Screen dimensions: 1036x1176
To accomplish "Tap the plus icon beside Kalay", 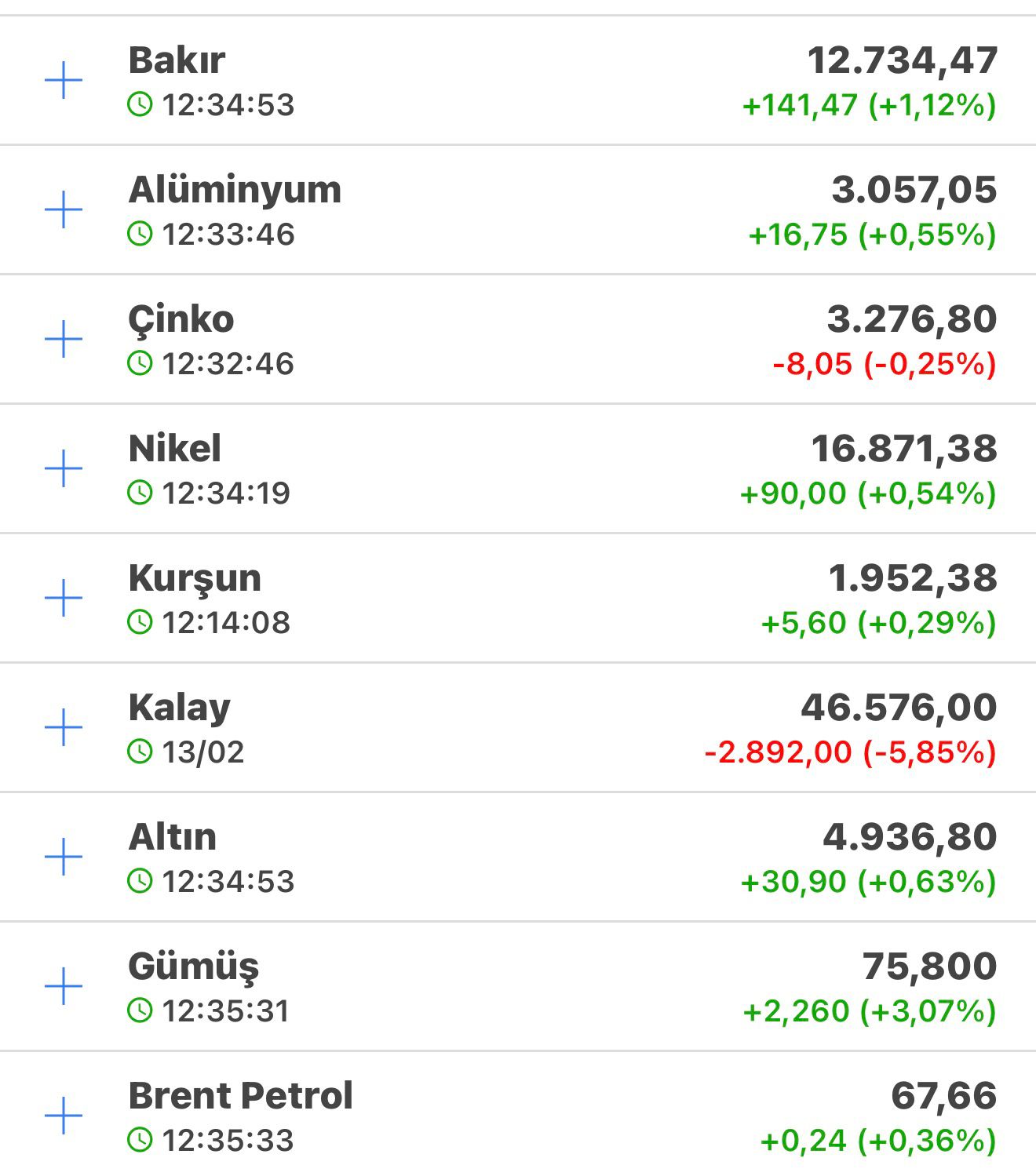I will (x=64, y=728).
